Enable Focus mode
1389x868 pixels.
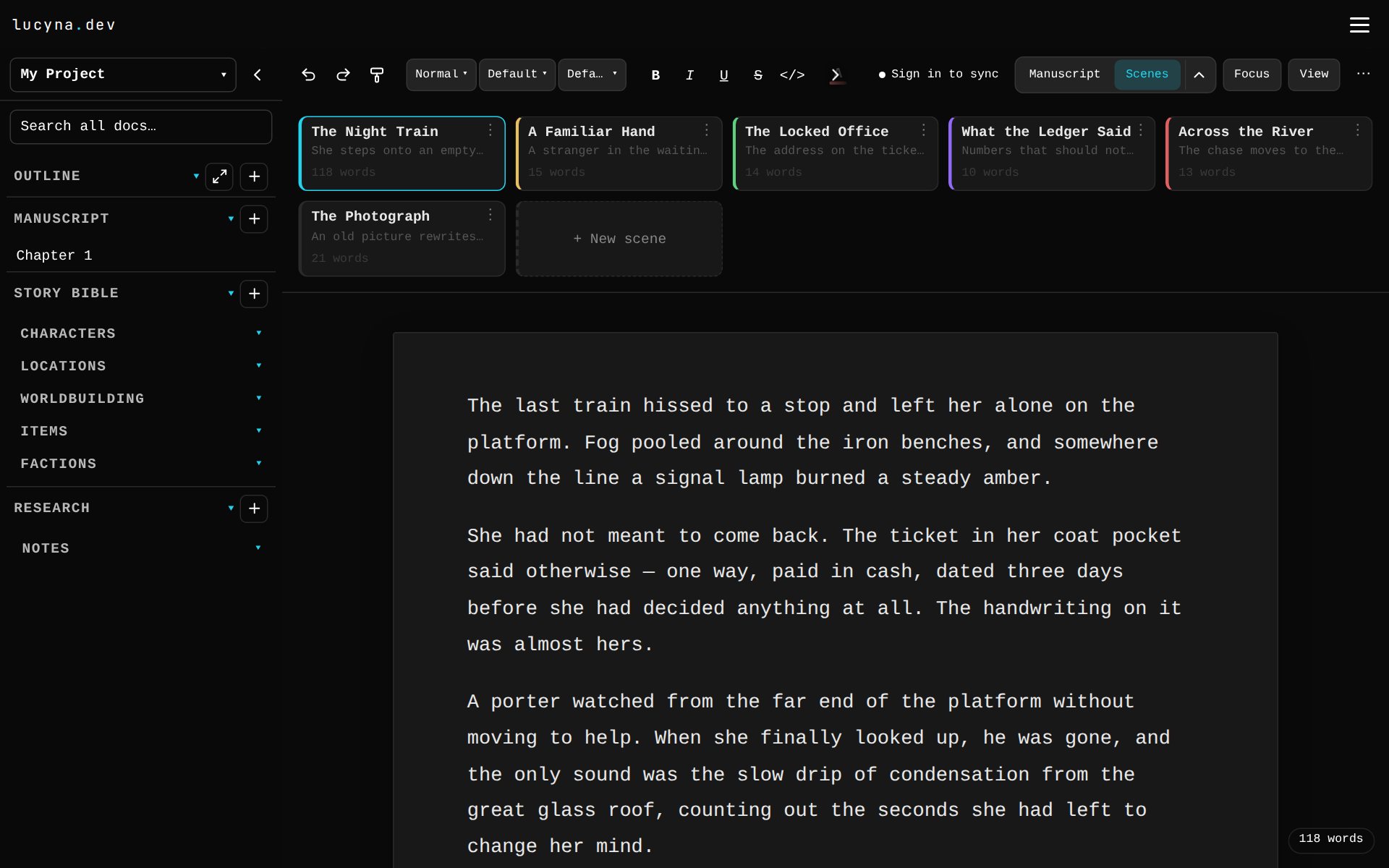click(1252, 75)
